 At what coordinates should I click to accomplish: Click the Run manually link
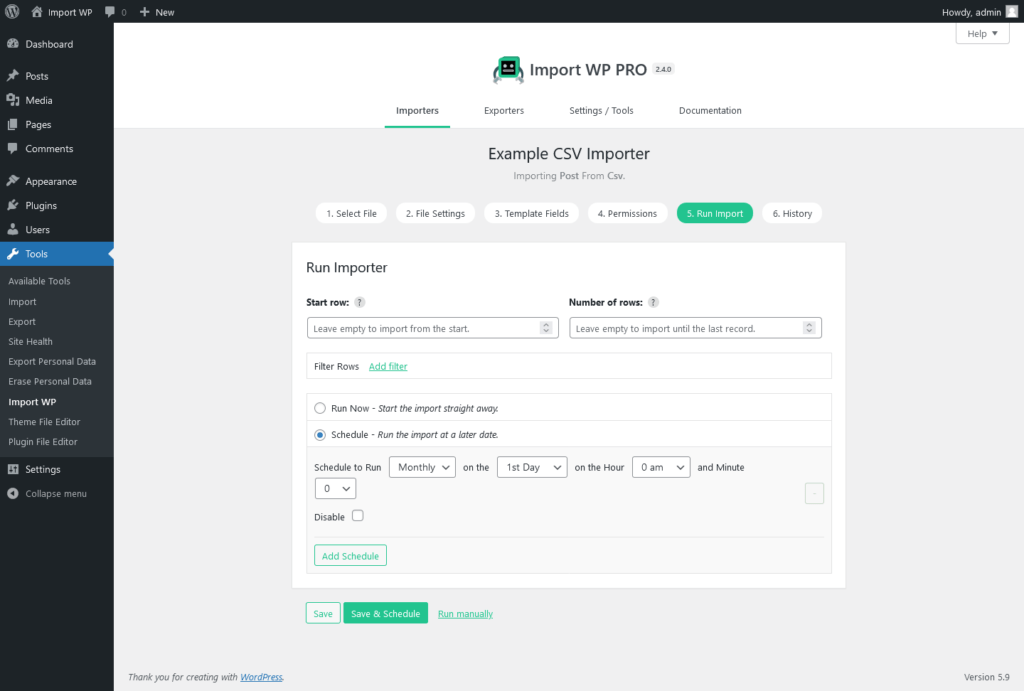click(465, 614)
